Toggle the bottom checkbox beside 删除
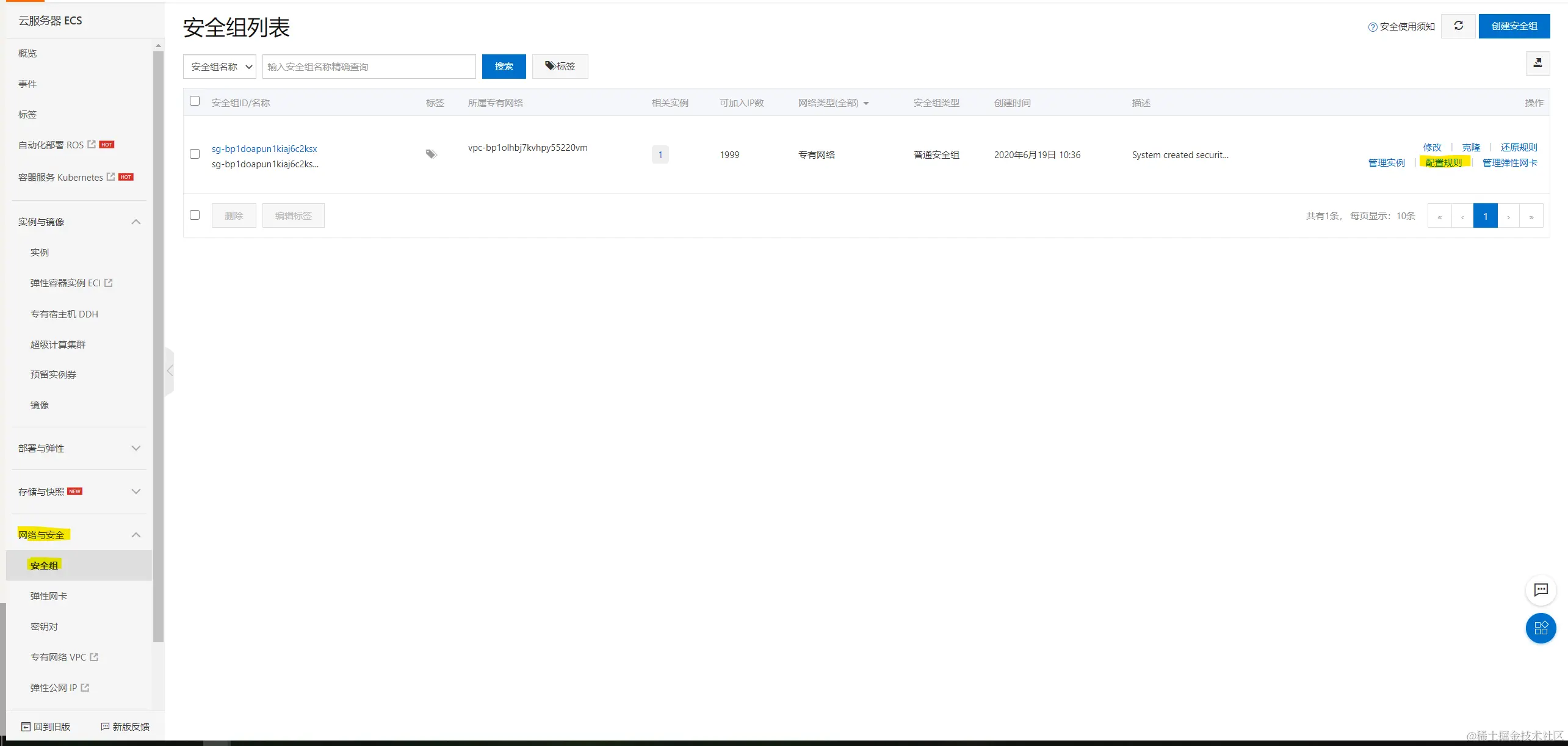This screenshot has height=746, width=1568. pos(195,215)
